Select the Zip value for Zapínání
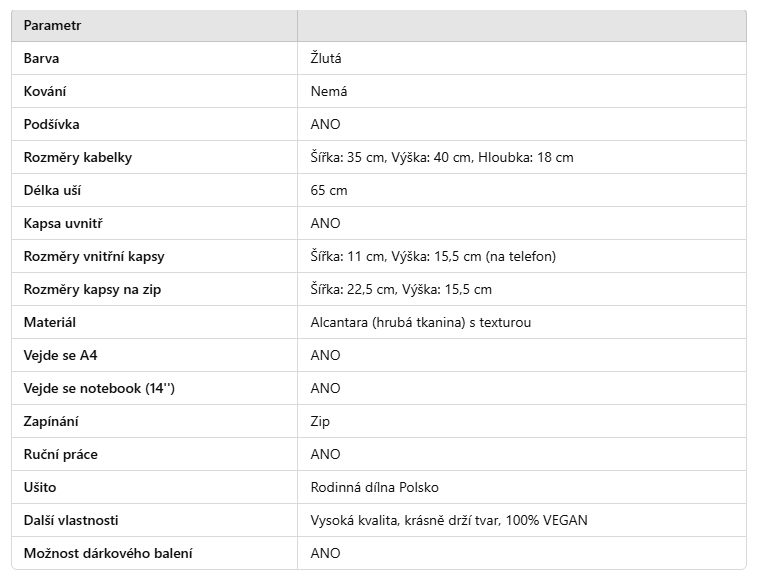This screenshot has width=783, height=576. click(320, 421)
